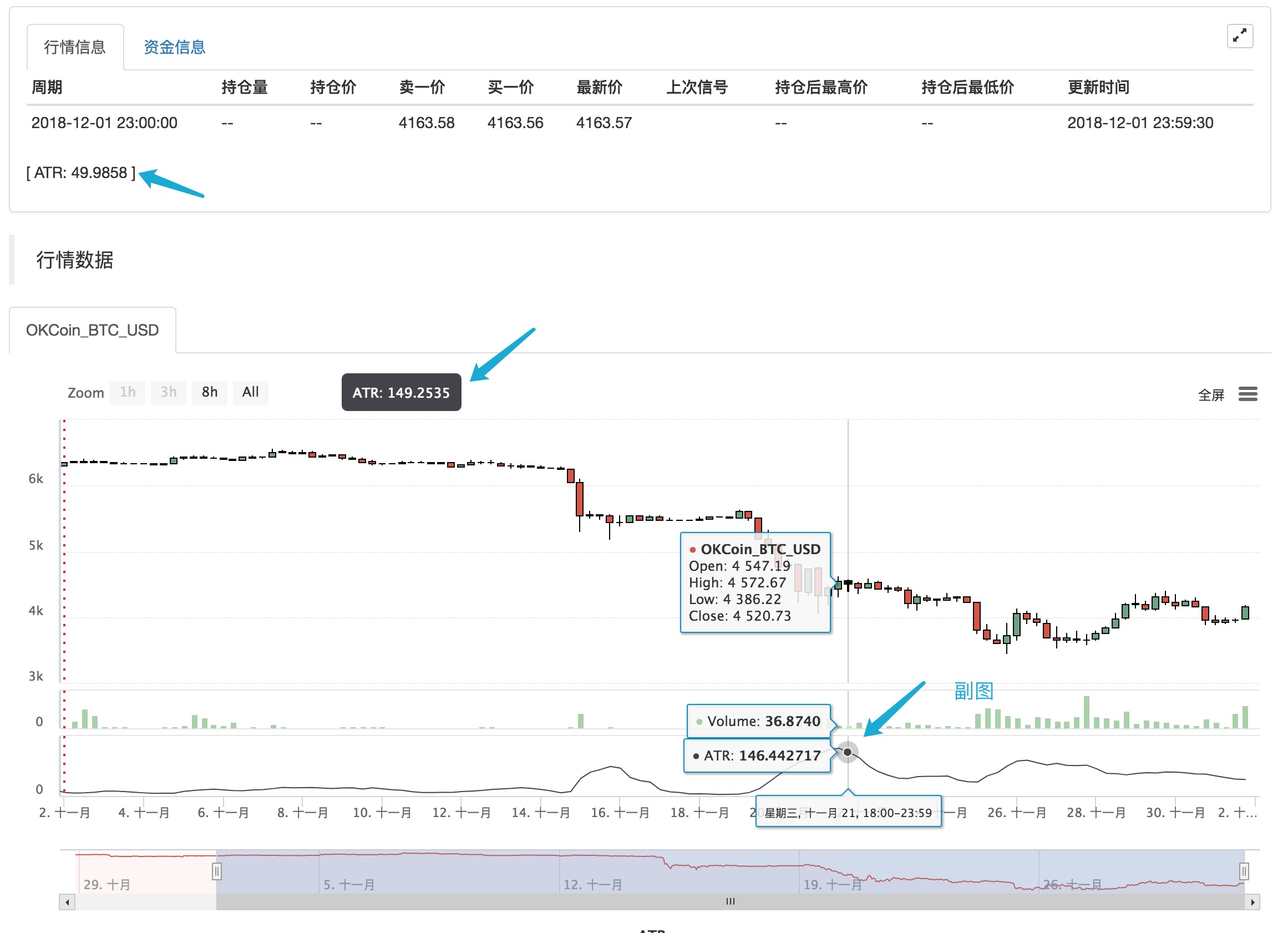Screen dimensions: 1288x933
Task: Switch to the 资金信息 tab
Action: click(174, 47)
